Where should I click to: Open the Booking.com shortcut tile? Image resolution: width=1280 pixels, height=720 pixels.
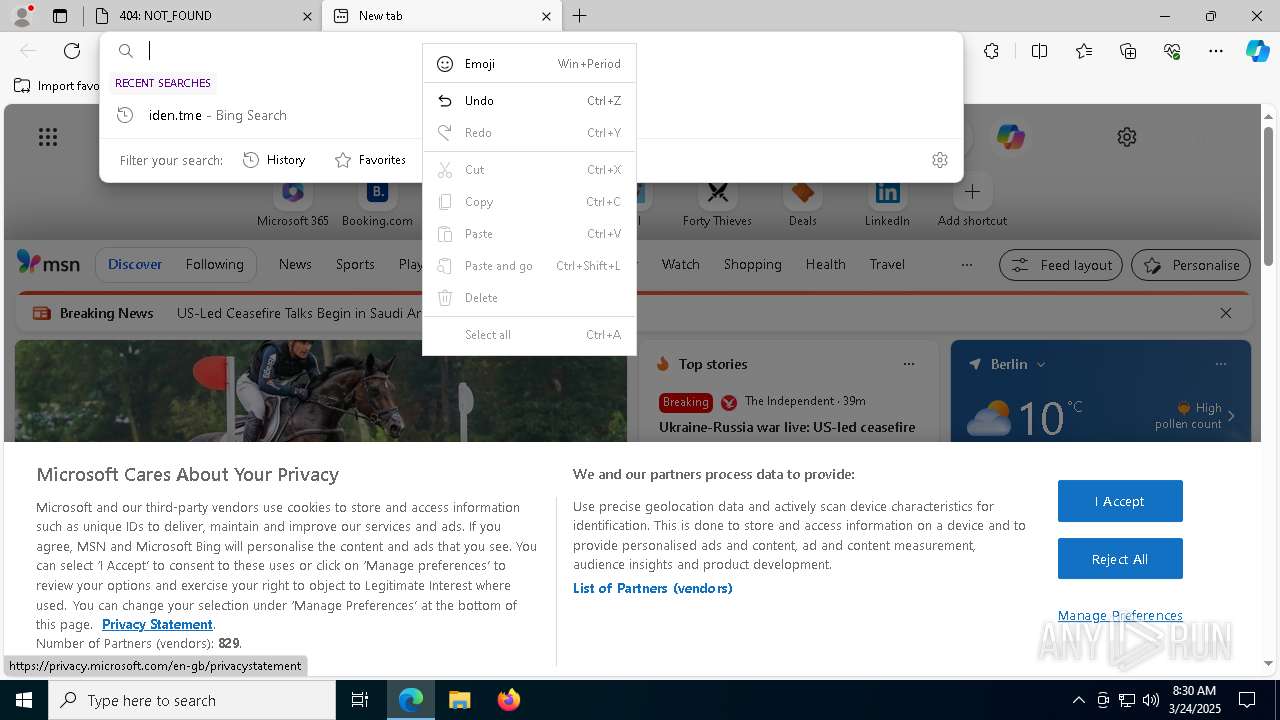[377, 201]
